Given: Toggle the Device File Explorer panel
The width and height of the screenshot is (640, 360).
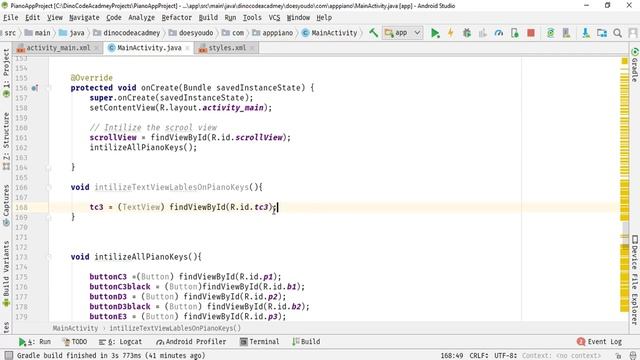Looking at the screenshot, I should point(635,280).
